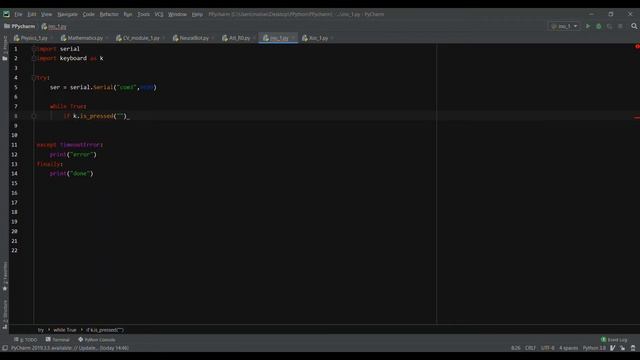Open the Python Console tool window

point(97,340)
